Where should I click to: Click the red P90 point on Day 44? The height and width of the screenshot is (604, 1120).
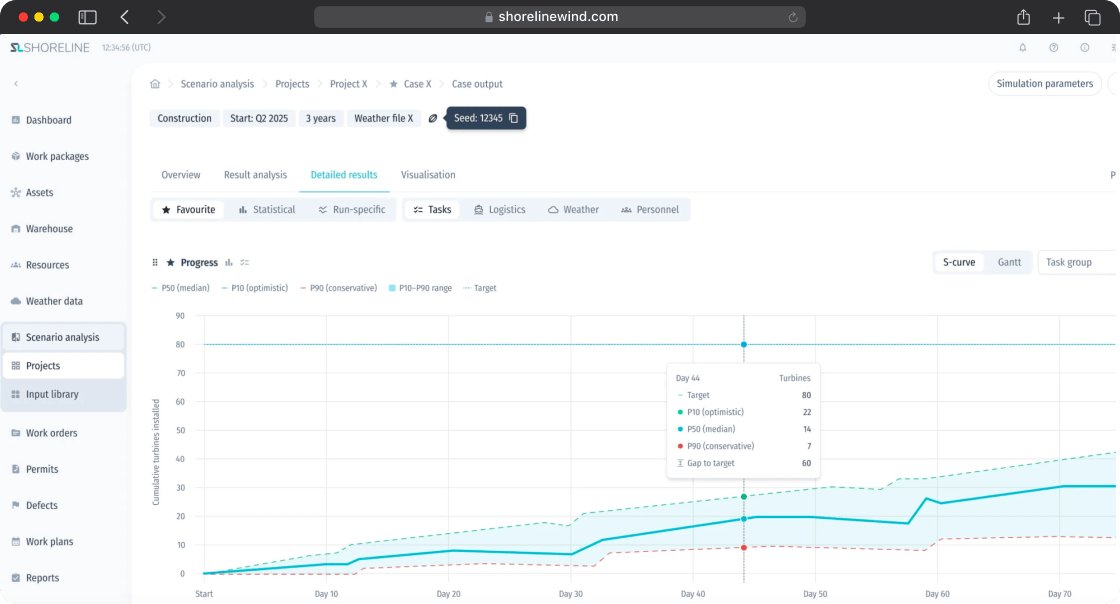point(744,548)
